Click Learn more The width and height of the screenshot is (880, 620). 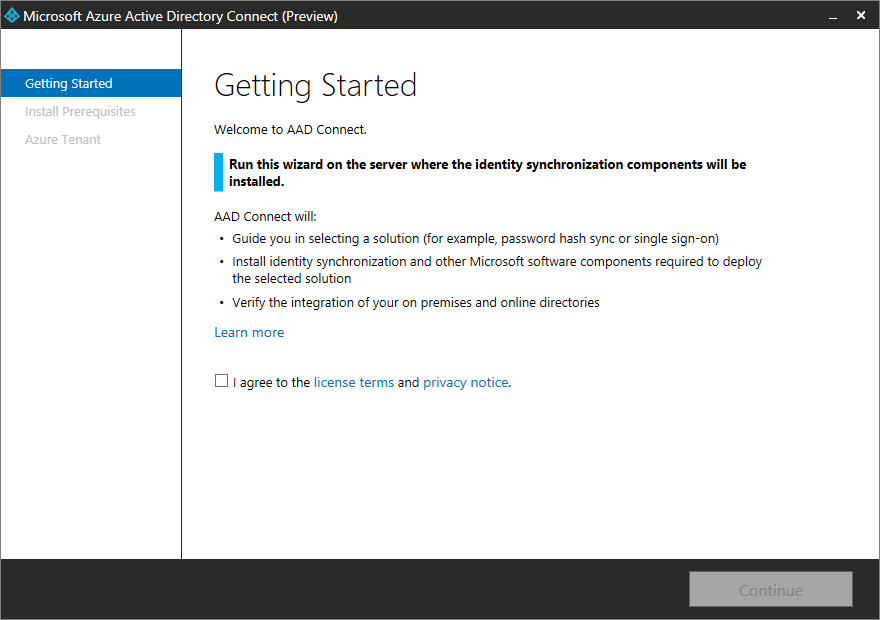pyautogui.click(x=249, y=332)
